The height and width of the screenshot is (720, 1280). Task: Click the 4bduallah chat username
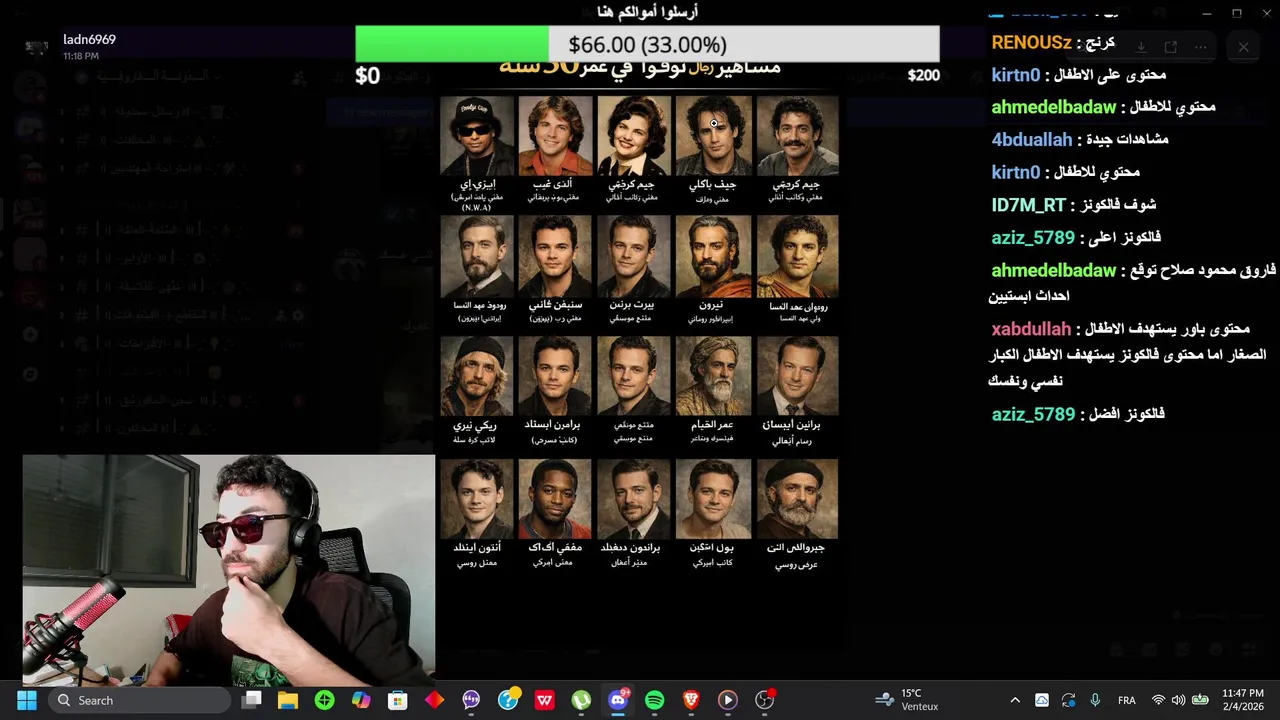[1032, 139]
